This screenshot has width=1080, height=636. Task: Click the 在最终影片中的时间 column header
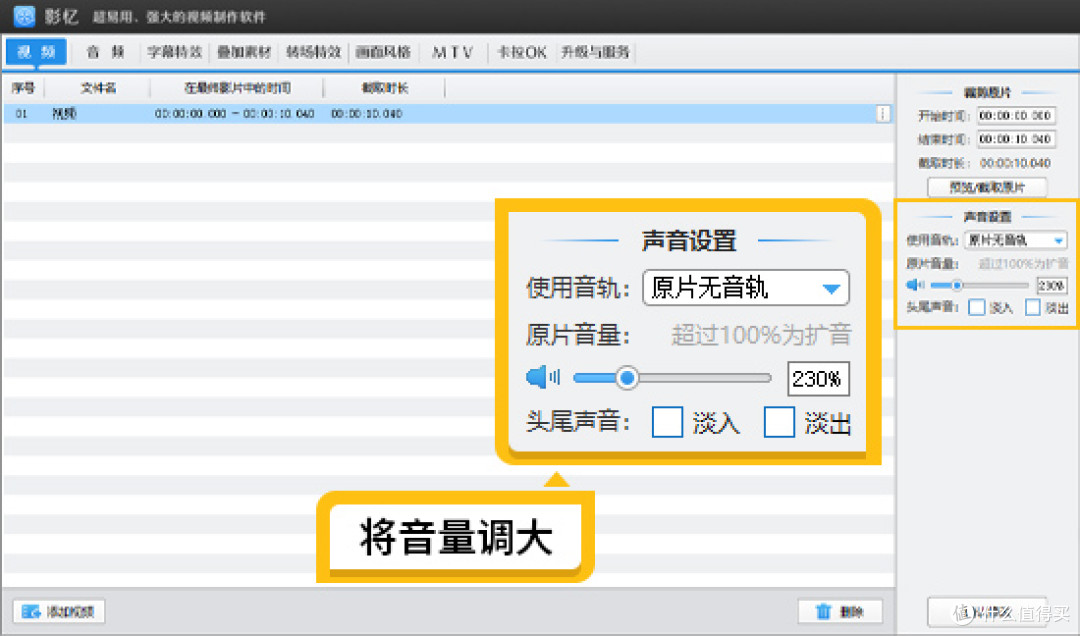[x=237, y=88]
